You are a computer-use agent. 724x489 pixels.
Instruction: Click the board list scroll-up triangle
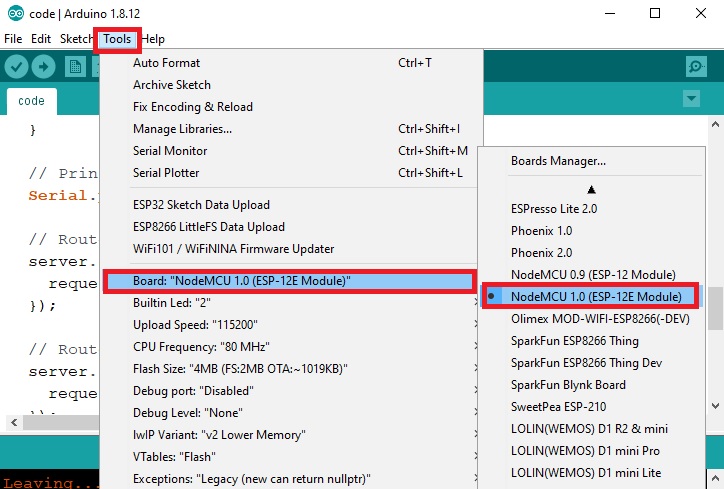591,189
